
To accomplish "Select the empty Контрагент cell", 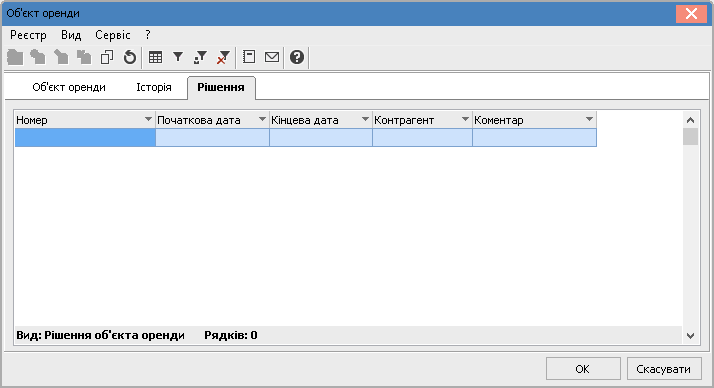I will click(x=423, y=138).
